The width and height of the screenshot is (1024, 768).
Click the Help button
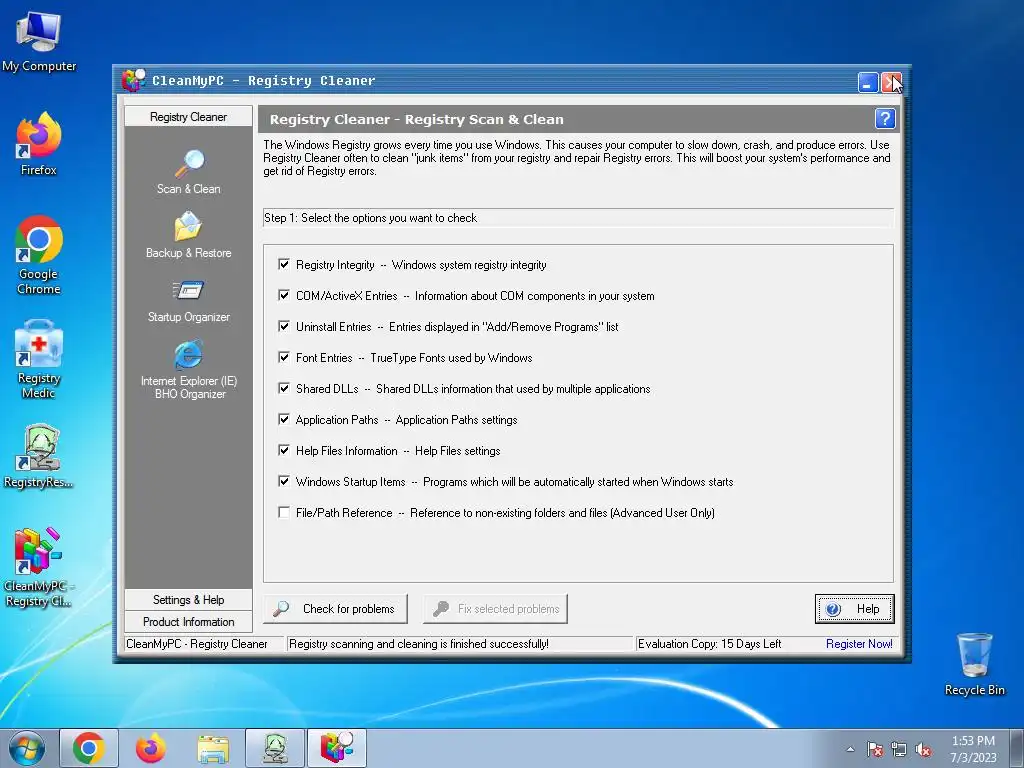(x=854, y=609)
